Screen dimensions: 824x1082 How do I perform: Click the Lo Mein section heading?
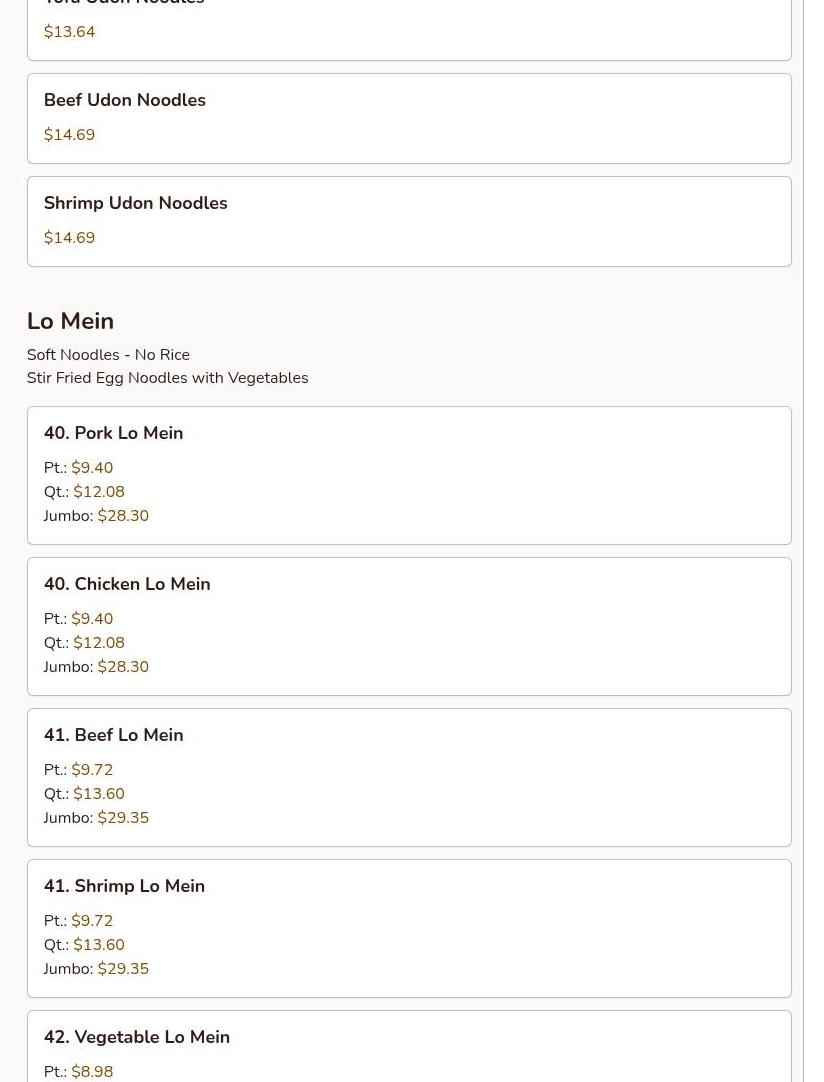point(70,321)
